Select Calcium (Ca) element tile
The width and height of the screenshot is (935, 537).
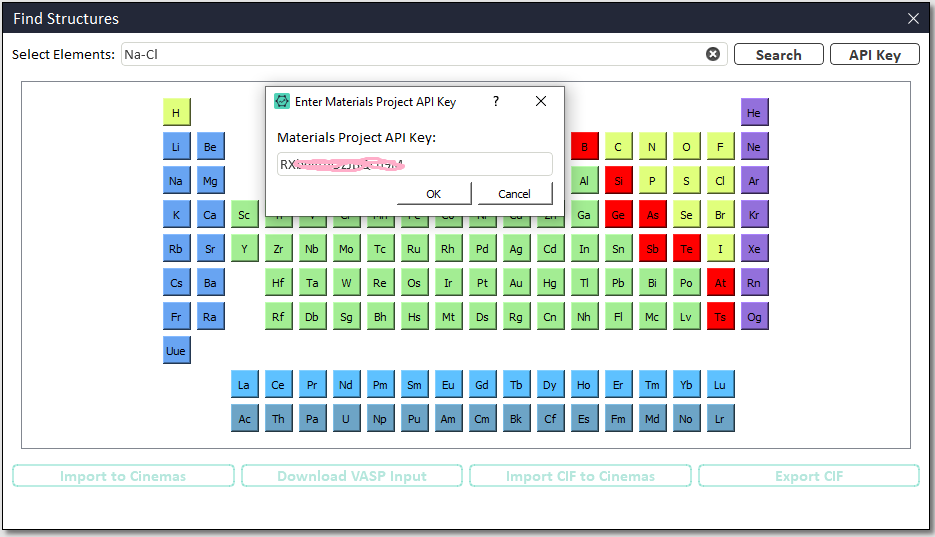(210, 215)
